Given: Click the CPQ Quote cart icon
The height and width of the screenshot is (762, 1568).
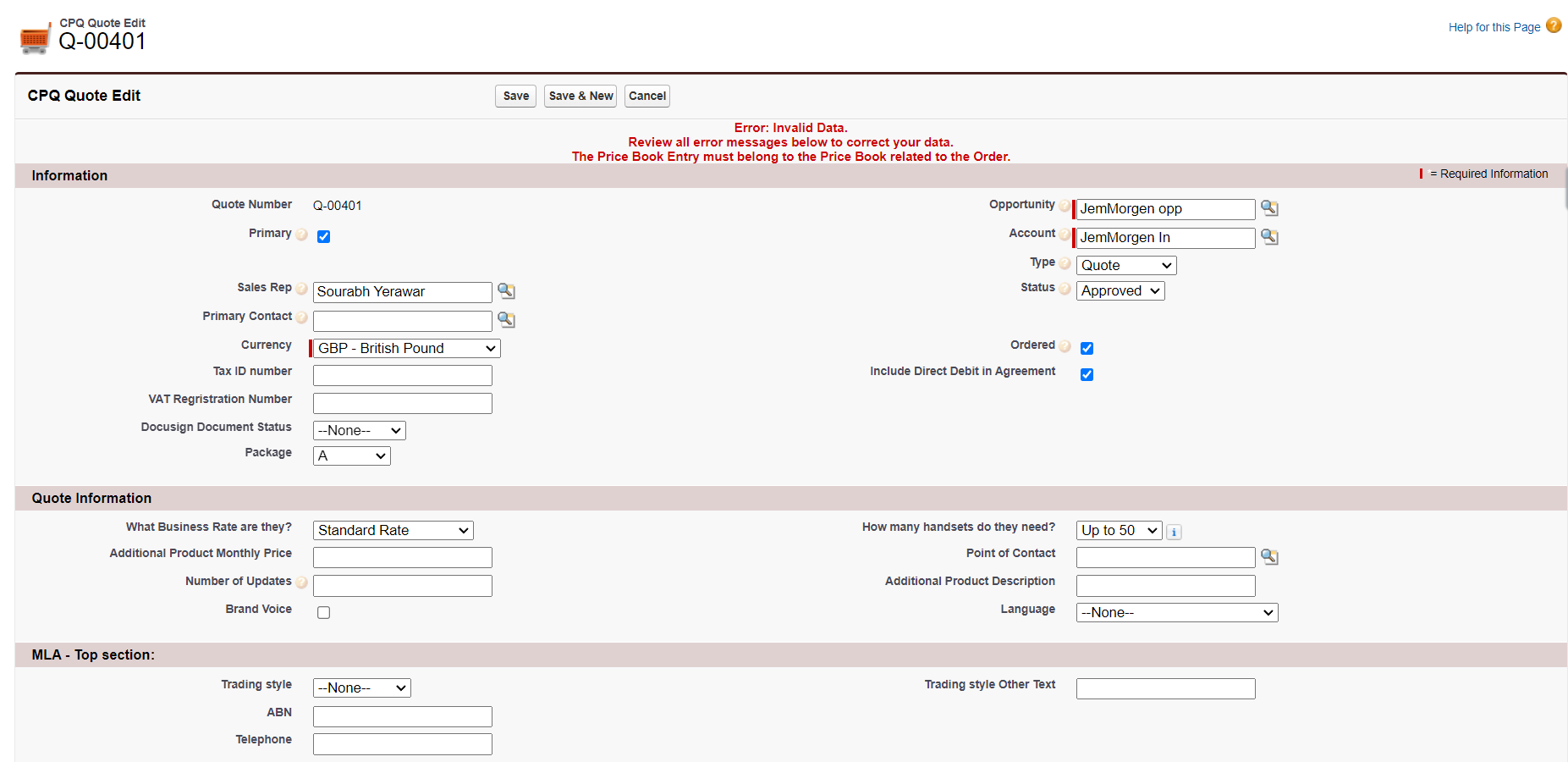Looking at the screenshot, I should click(x=36, y=38).
